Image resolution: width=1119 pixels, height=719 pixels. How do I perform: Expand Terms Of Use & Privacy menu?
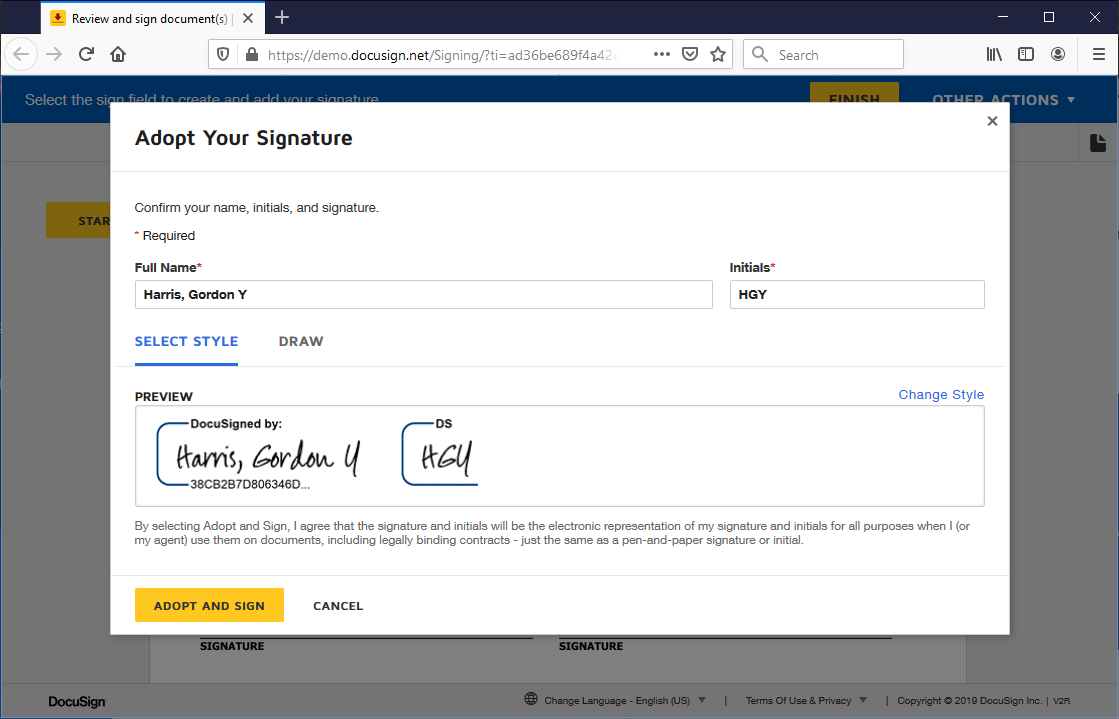tap(806, 700)
